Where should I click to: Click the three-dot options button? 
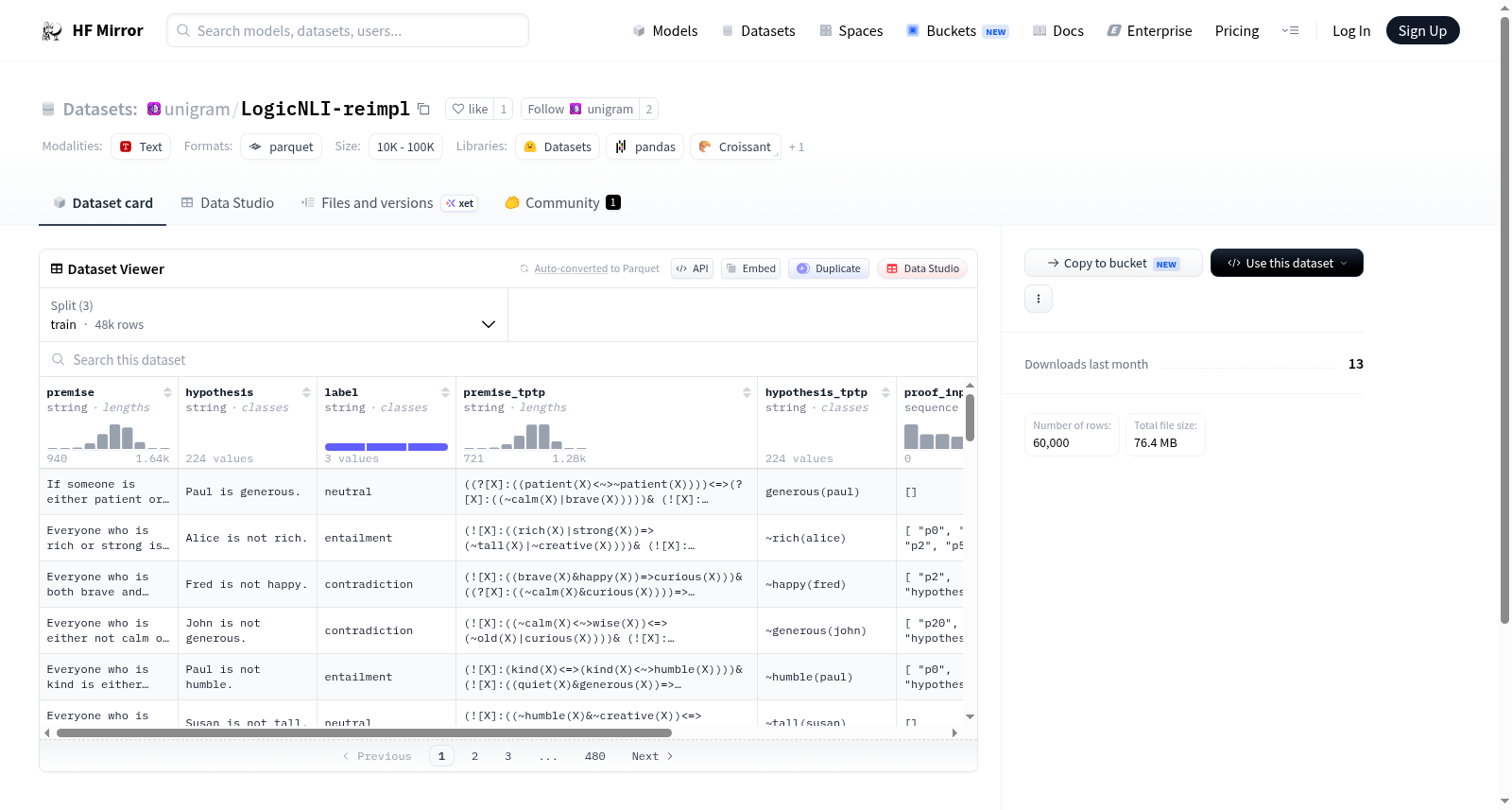(x=1039, y=299)
